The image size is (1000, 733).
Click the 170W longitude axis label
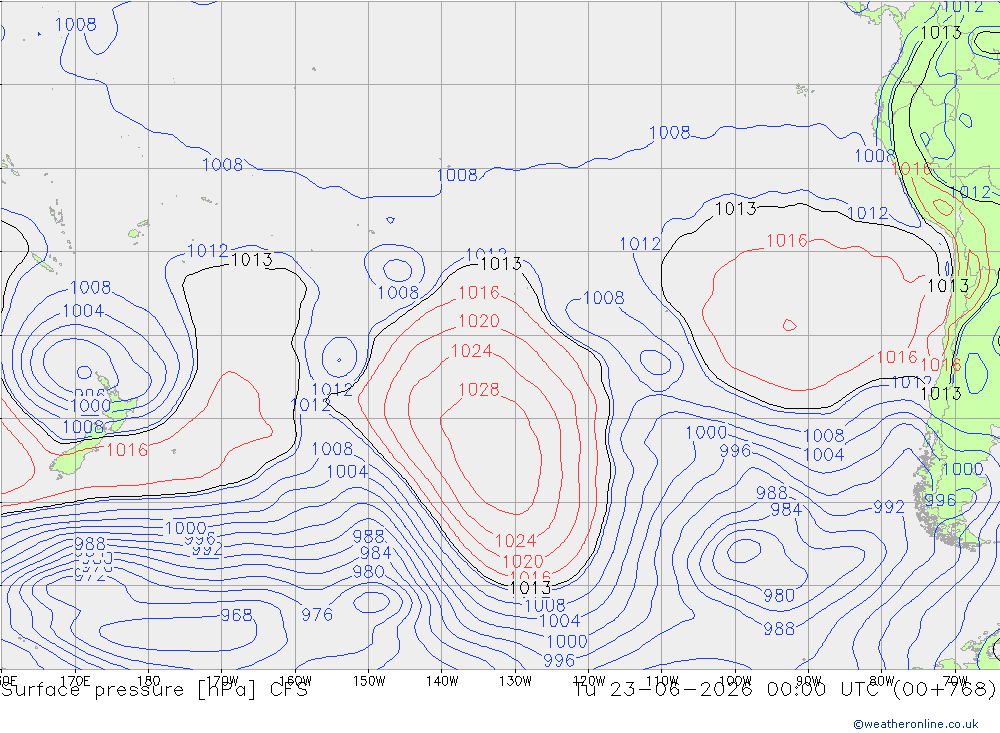coord(222,681)
